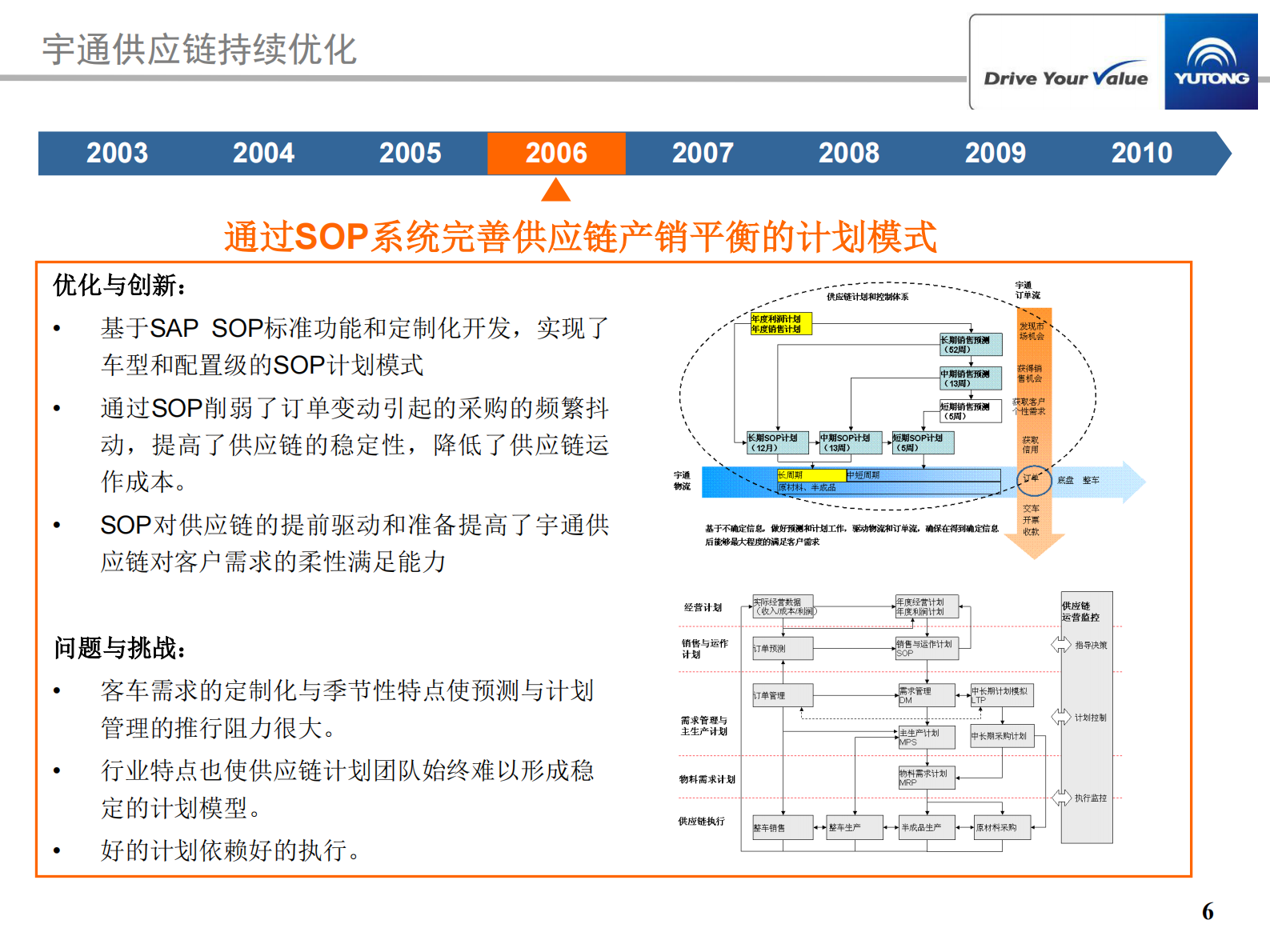
Task: Click the orange triangle marker under 2006
Action: tap(555, 190)
